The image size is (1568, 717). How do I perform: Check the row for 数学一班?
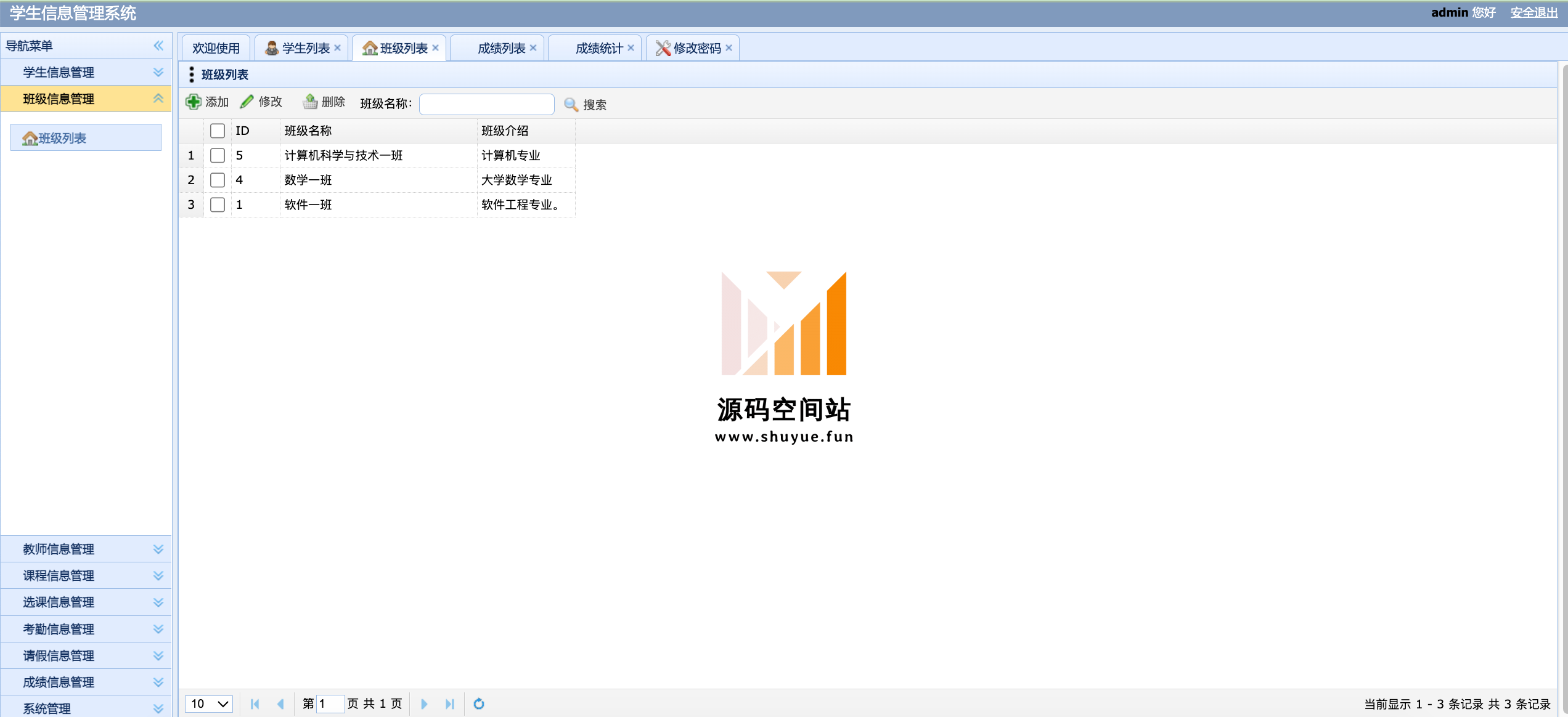tap(218, 180)
